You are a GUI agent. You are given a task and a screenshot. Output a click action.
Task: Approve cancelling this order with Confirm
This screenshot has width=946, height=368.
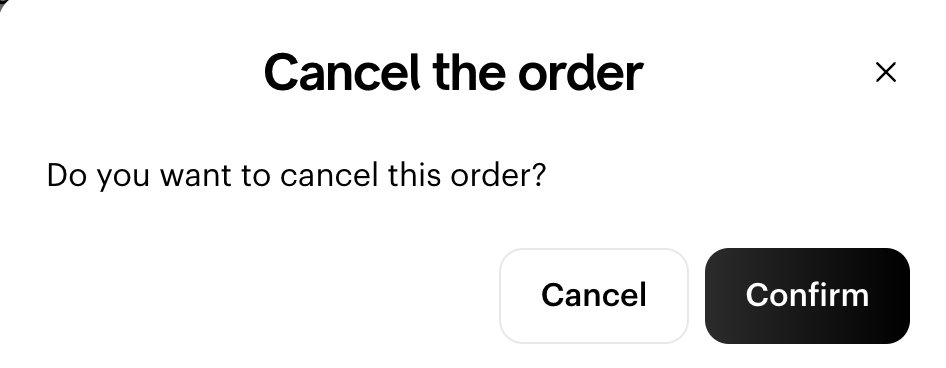tap(807, 296)
